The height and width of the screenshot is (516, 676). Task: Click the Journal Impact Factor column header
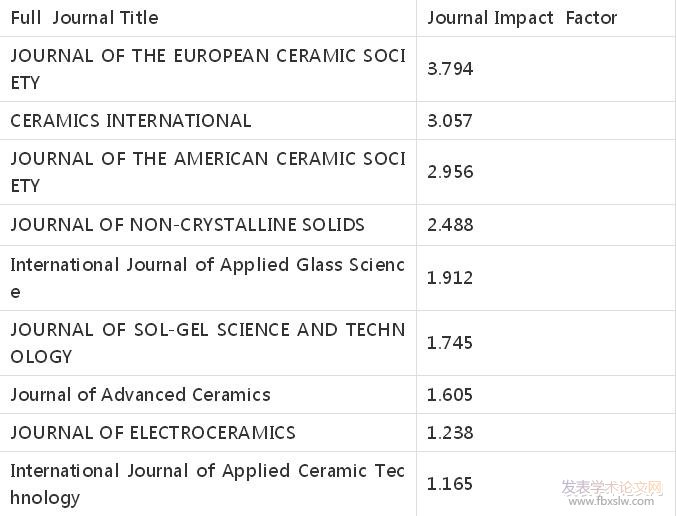(x=522, y=18)
